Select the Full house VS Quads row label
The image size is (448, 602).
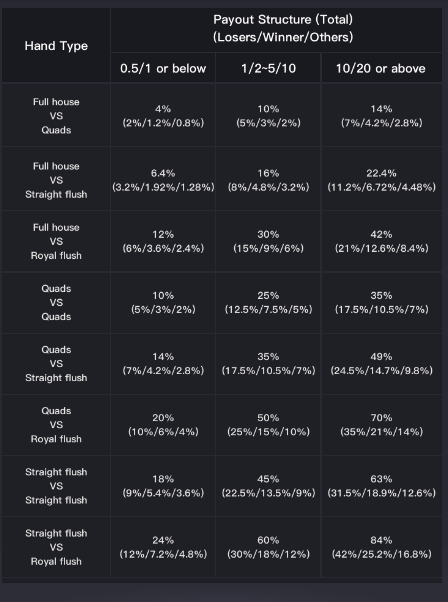(56, 116)
